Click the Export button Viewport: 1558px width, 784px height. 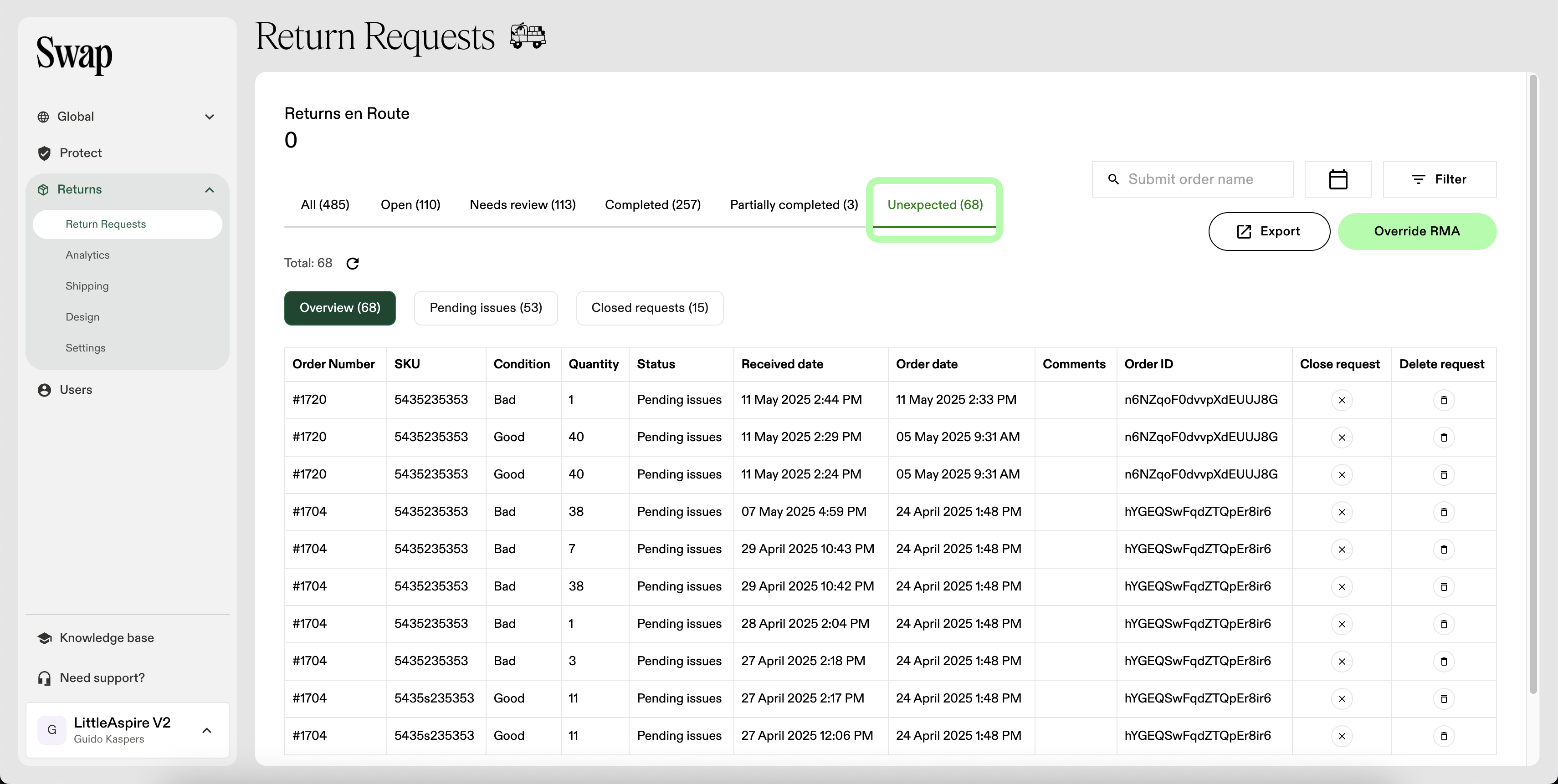(1269, 231)
